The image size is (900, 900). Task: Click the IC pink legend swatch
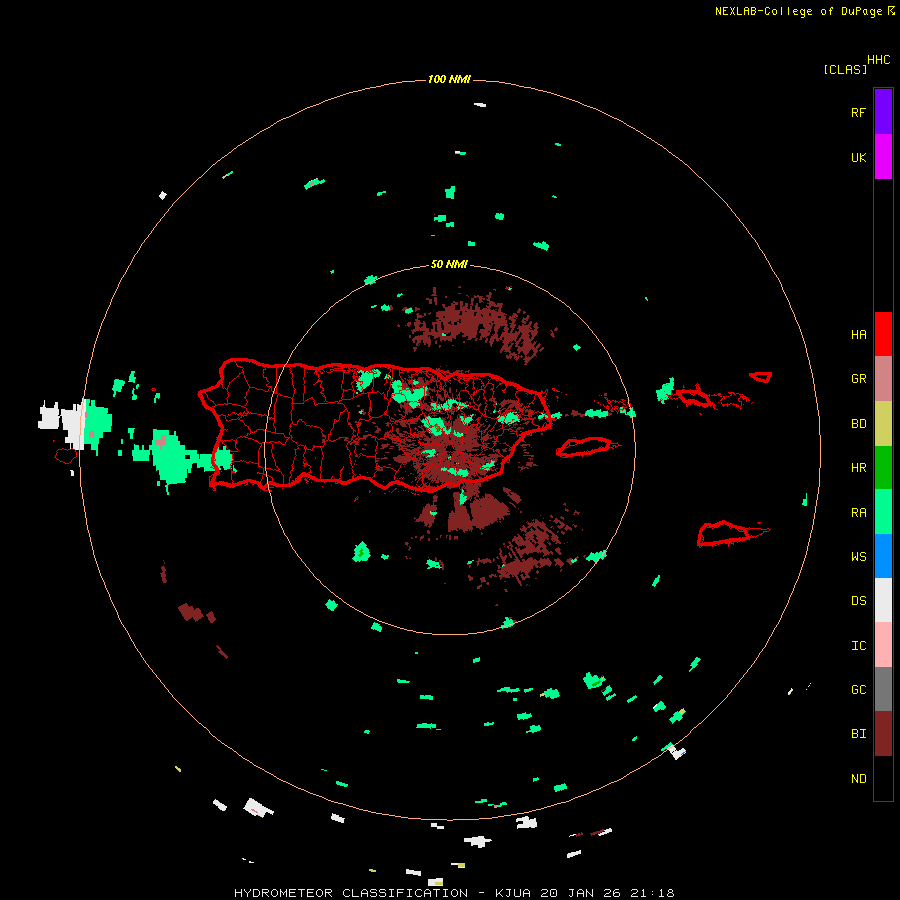883,645
